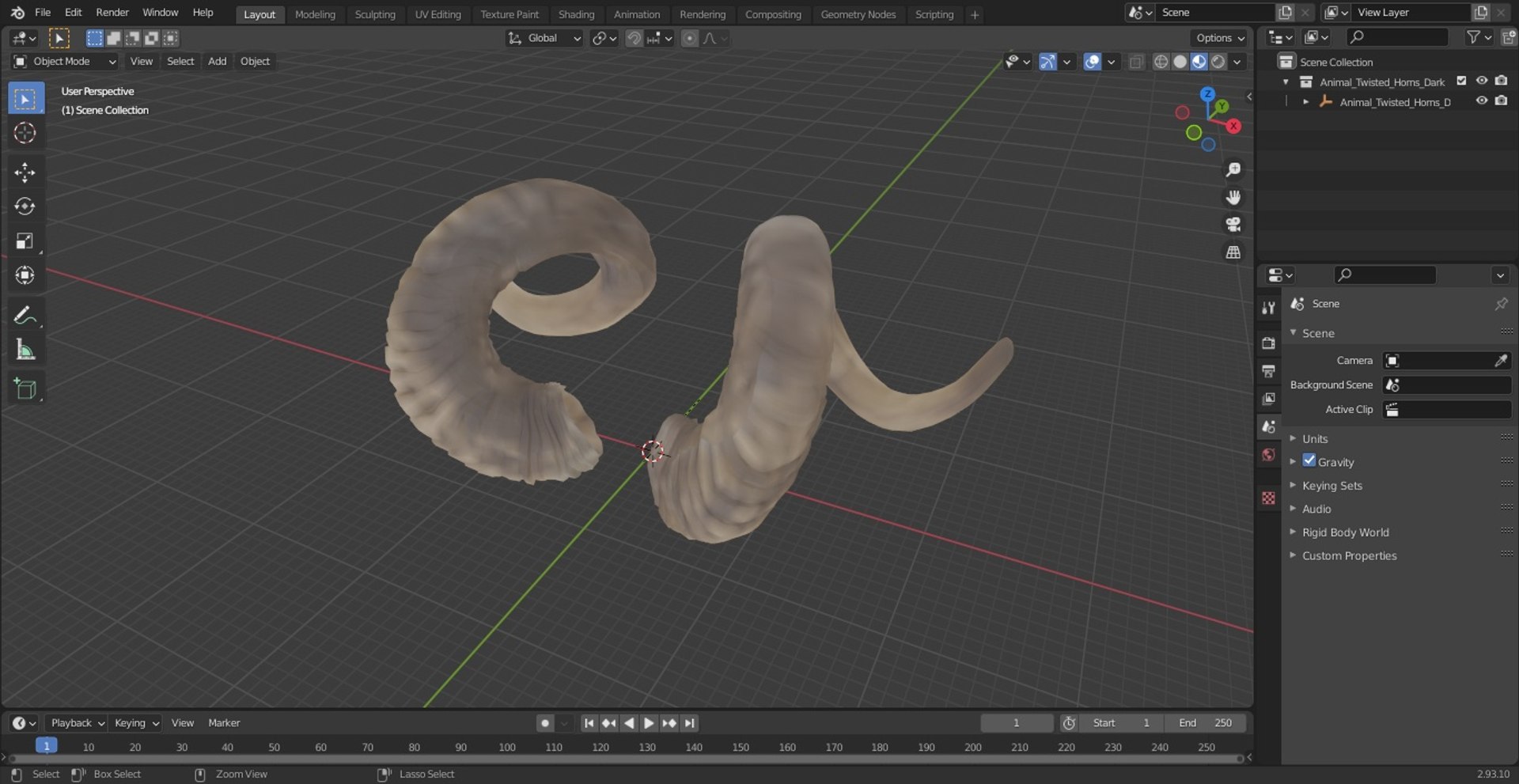
Task: Open the Texture properties tab icon
Action: click(x=1269, y=498)
